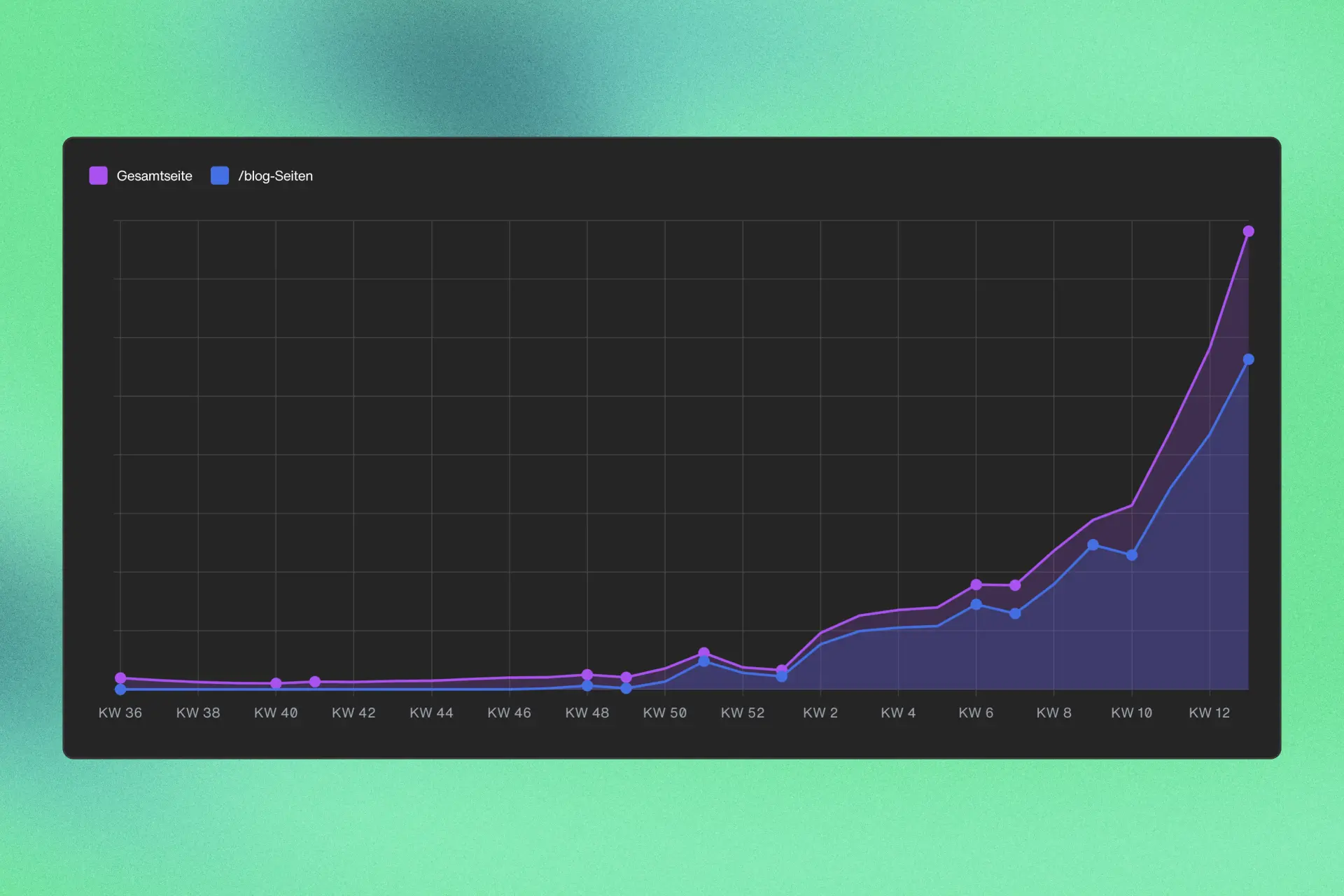The height and width of the screenshot is (896, 1344).
Task: Click the purple Gesamtseite legend swatch
Action: (99, 176)
